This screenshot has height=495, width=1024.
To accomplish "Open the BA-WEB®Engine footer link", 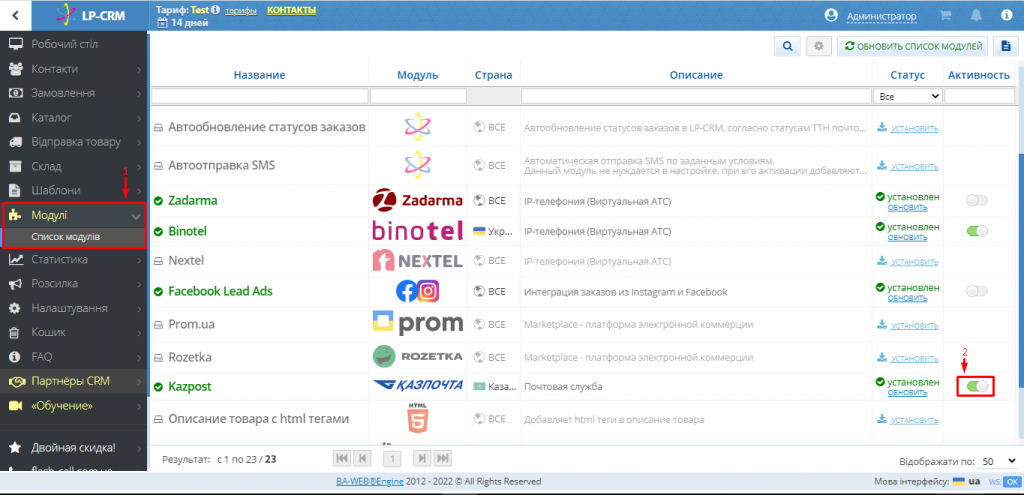I will click(x=369, y=482).
